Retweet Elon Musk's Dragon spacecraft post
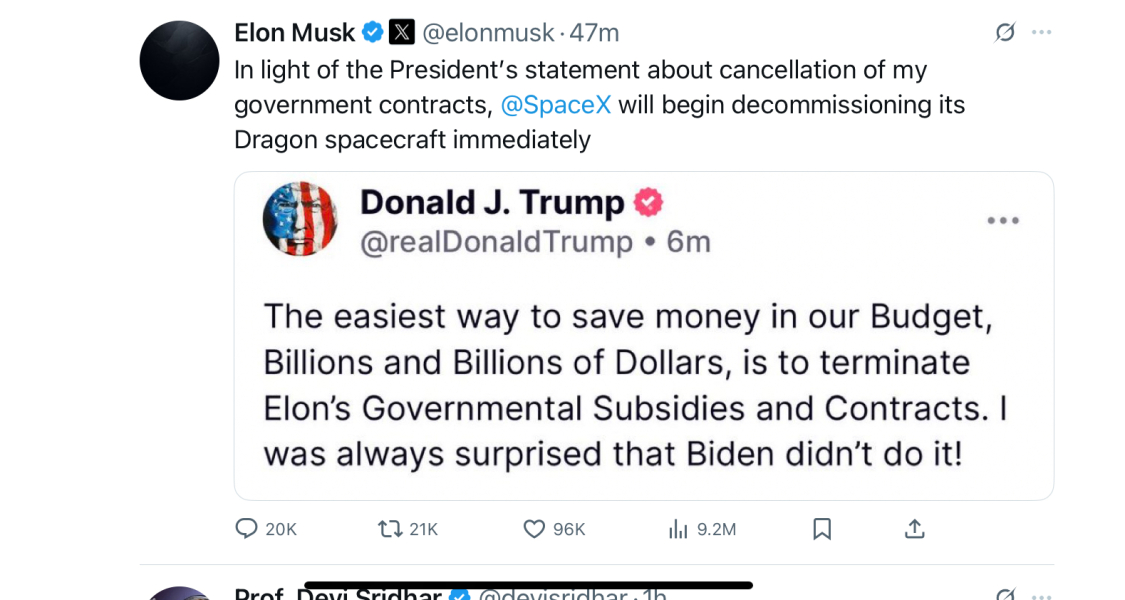Viewport: 1125px width, 600px height. (x=389, y=529)
